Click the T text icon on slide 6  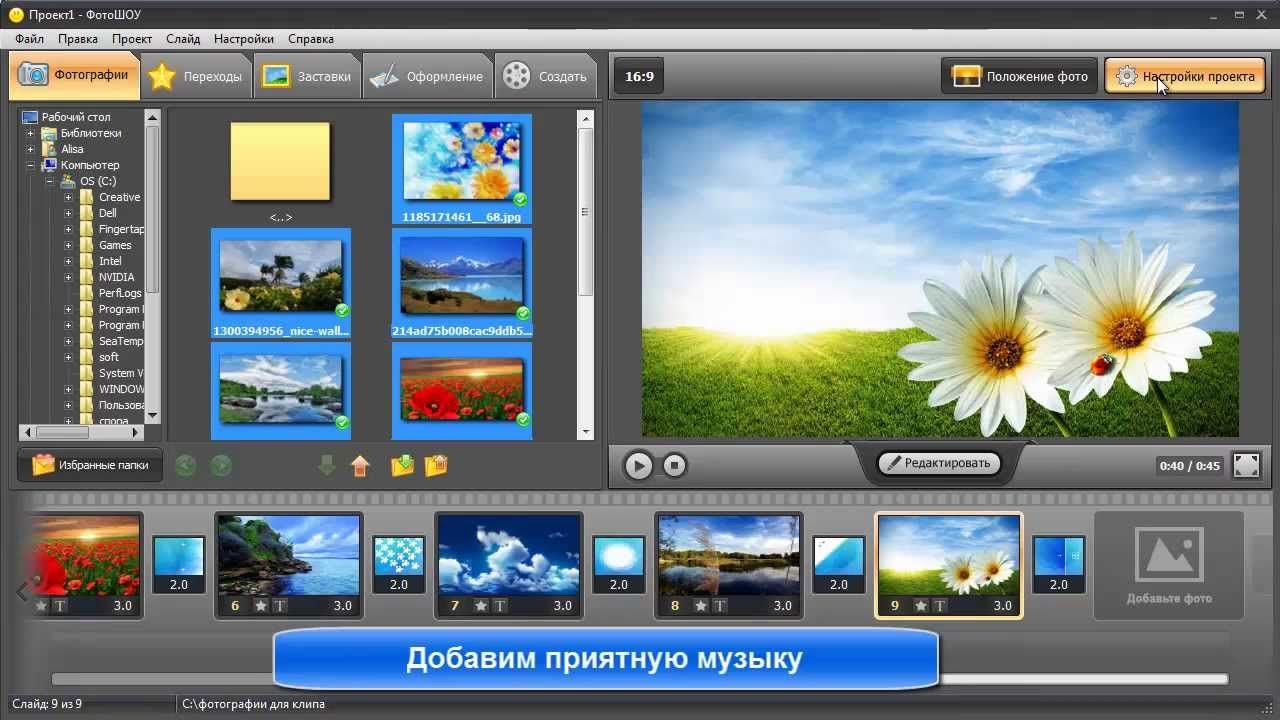click(280, 605)
